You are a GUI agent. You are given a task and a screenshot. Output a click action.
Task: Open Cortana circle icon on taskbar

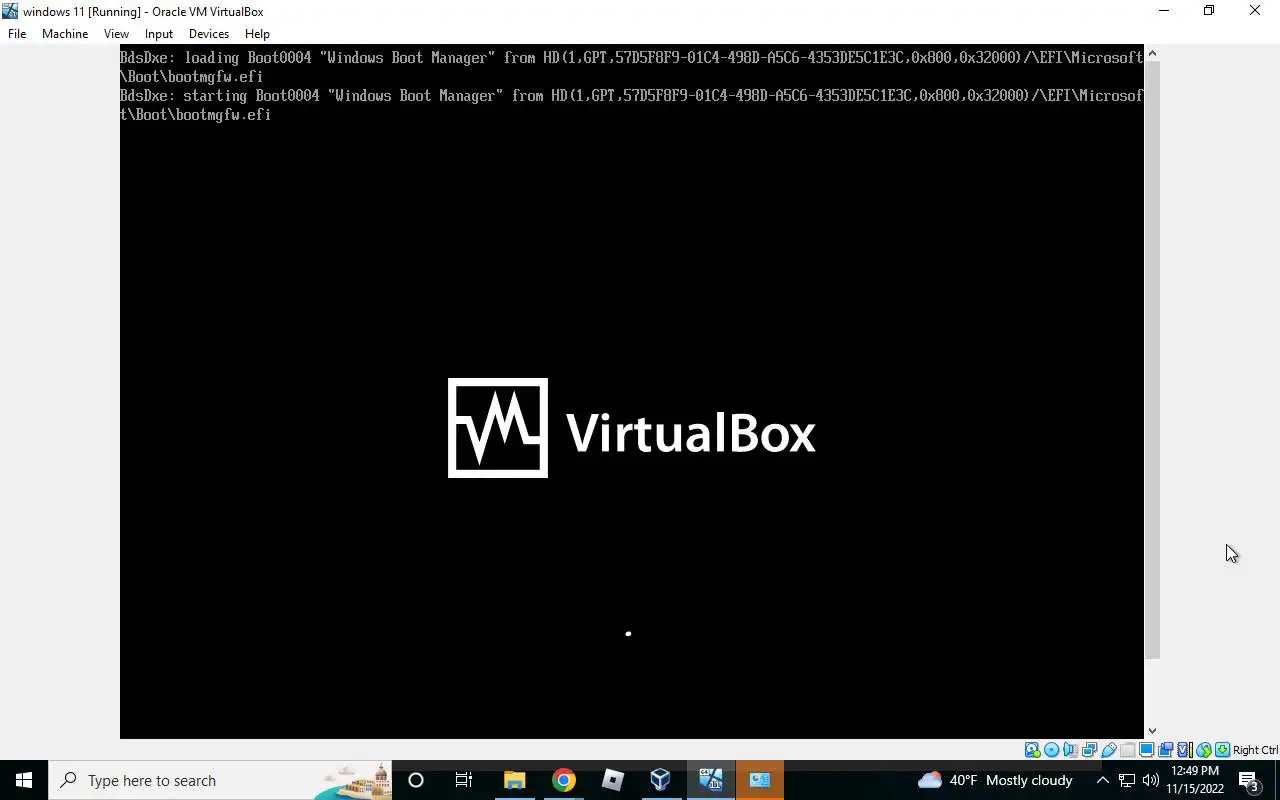[x=416, y=780]
